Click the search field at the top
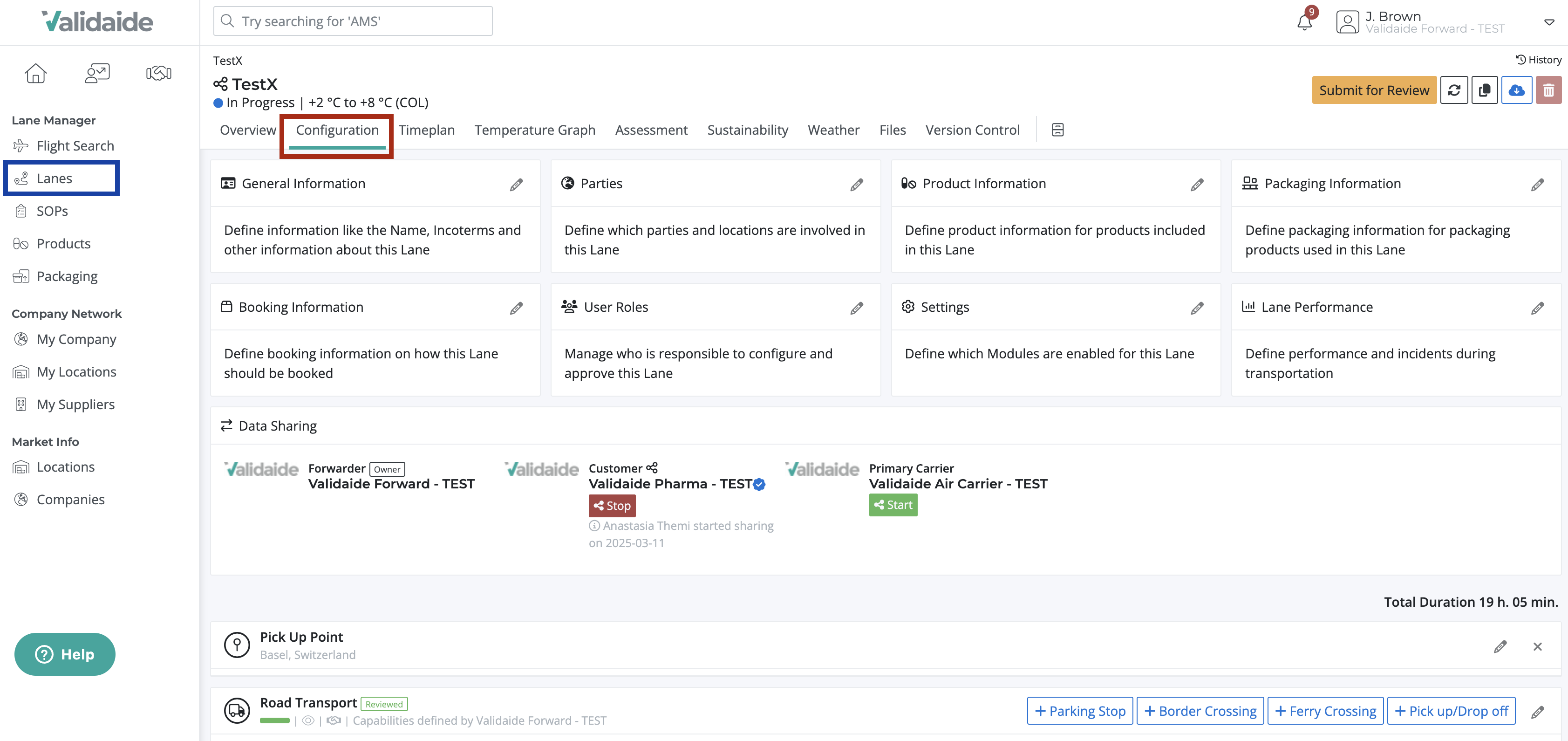 [353, 21]
